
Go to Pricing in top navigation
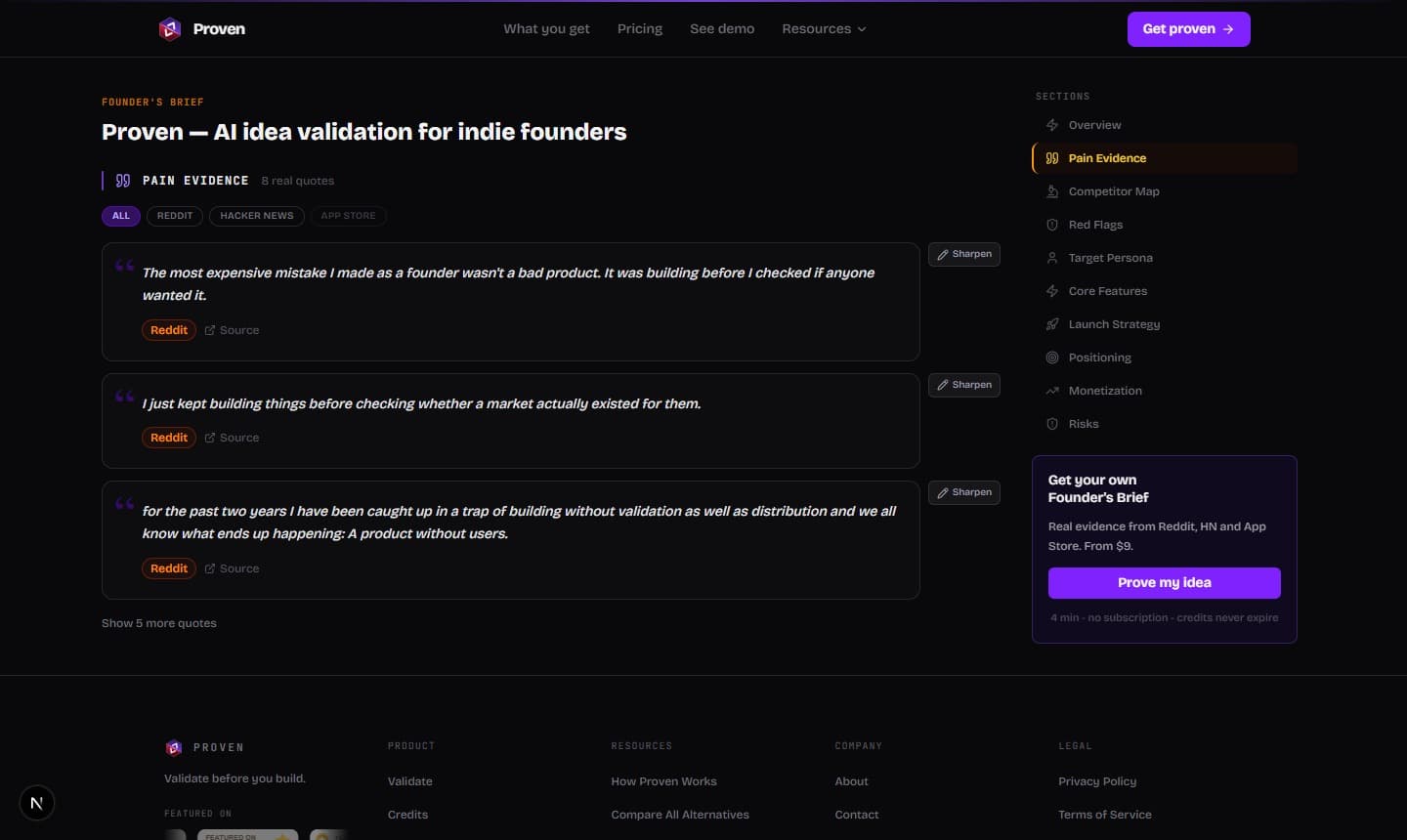click(x=640, y=29)
